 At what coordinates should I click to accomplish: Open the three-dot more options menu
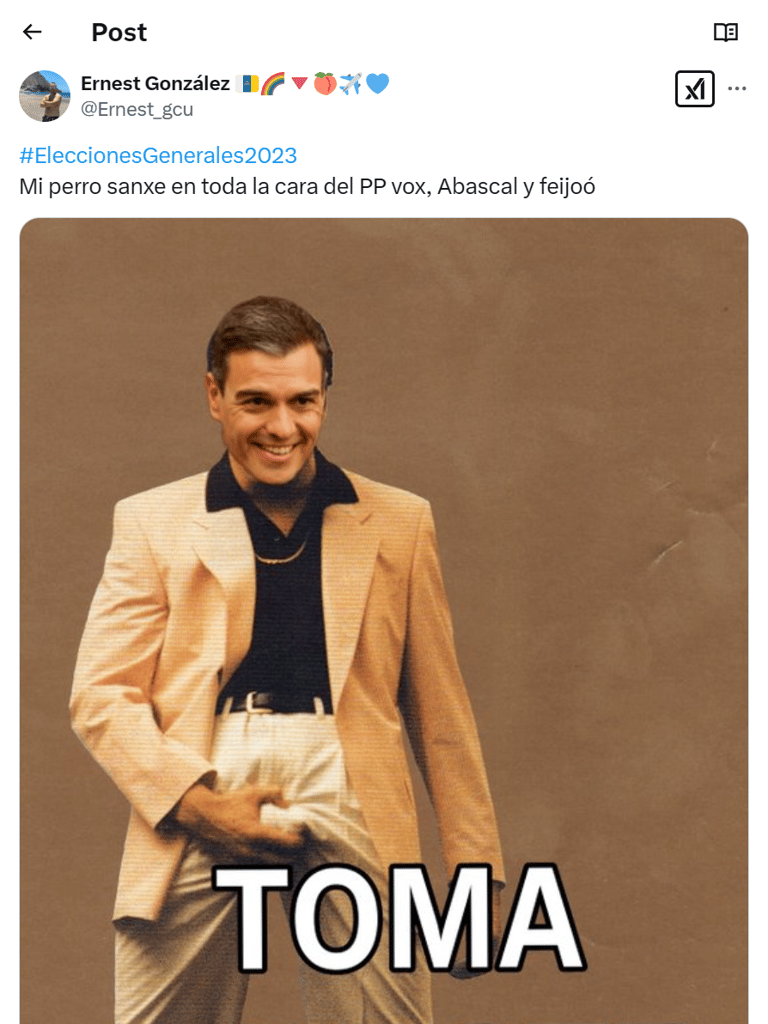(737, 89)
